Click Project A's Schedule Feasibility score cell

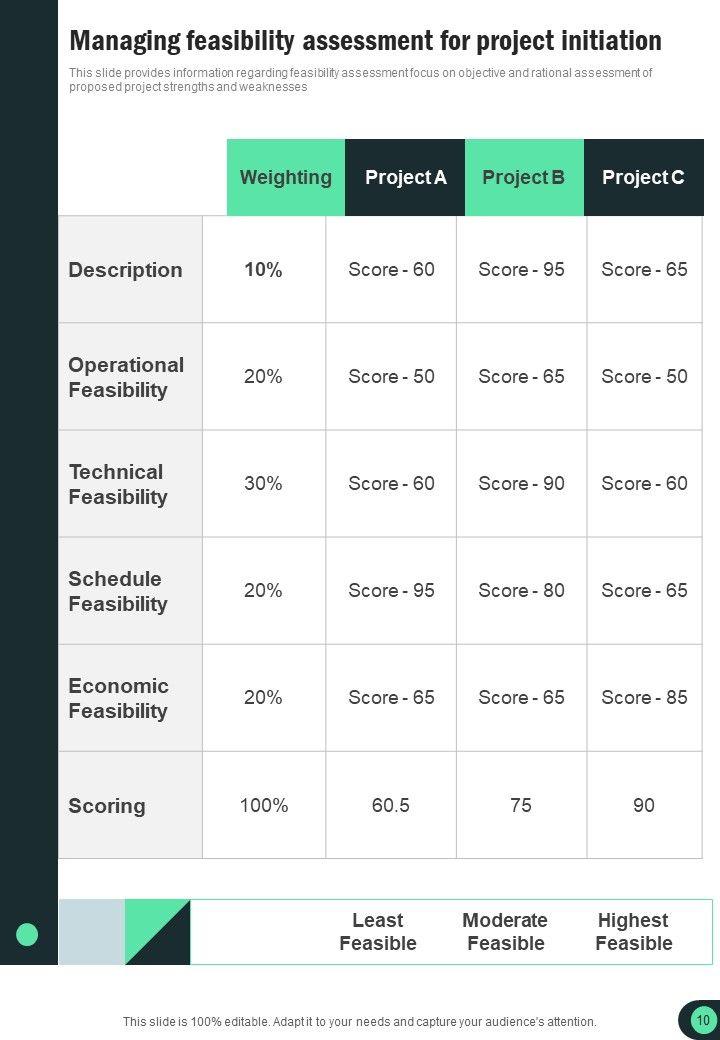(x=391, y=591)
